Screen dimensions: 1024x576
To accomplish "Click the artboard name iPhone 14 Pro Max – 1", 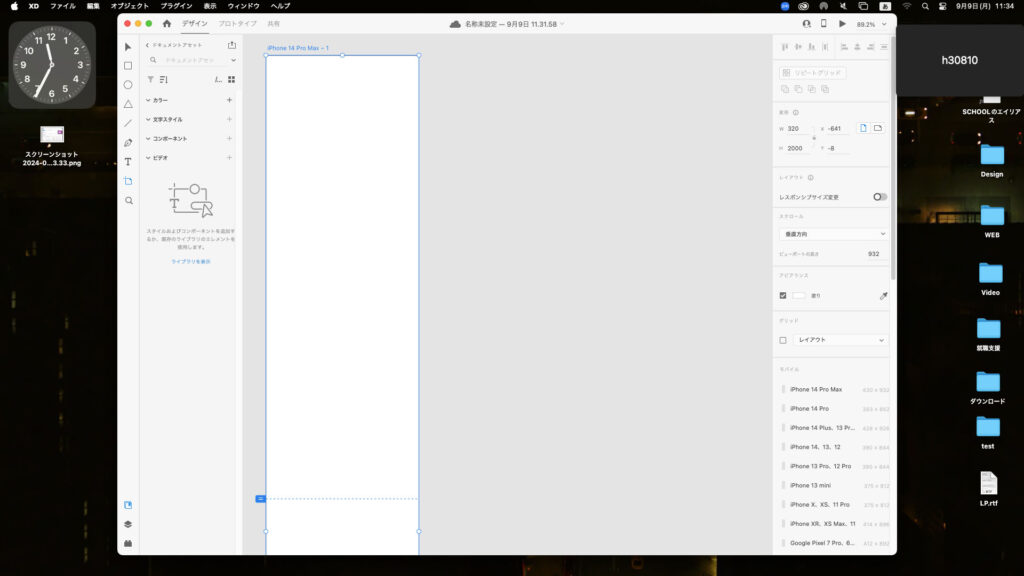I will (298, 48).
